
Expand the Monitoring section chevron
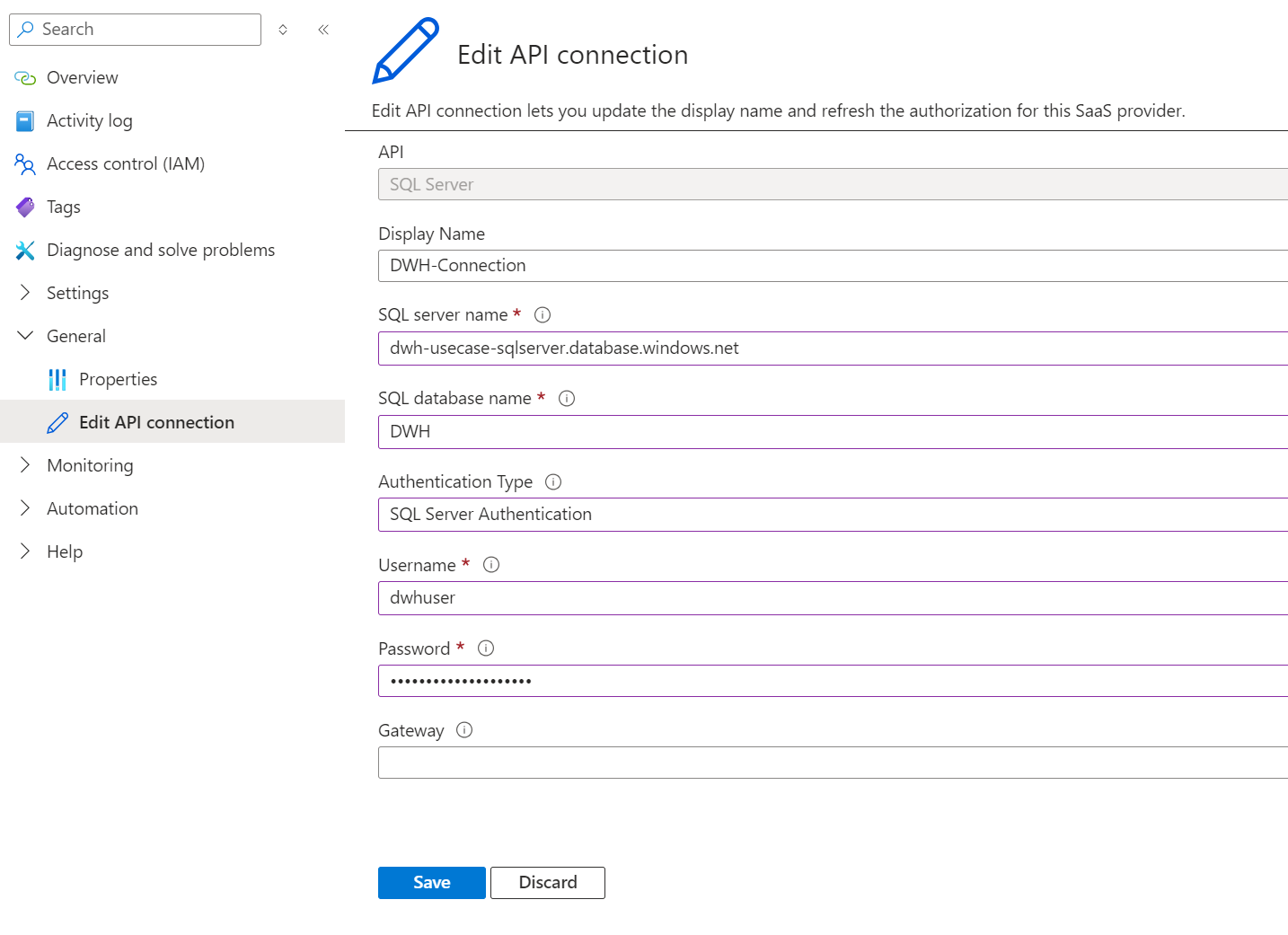click(25, 465)
